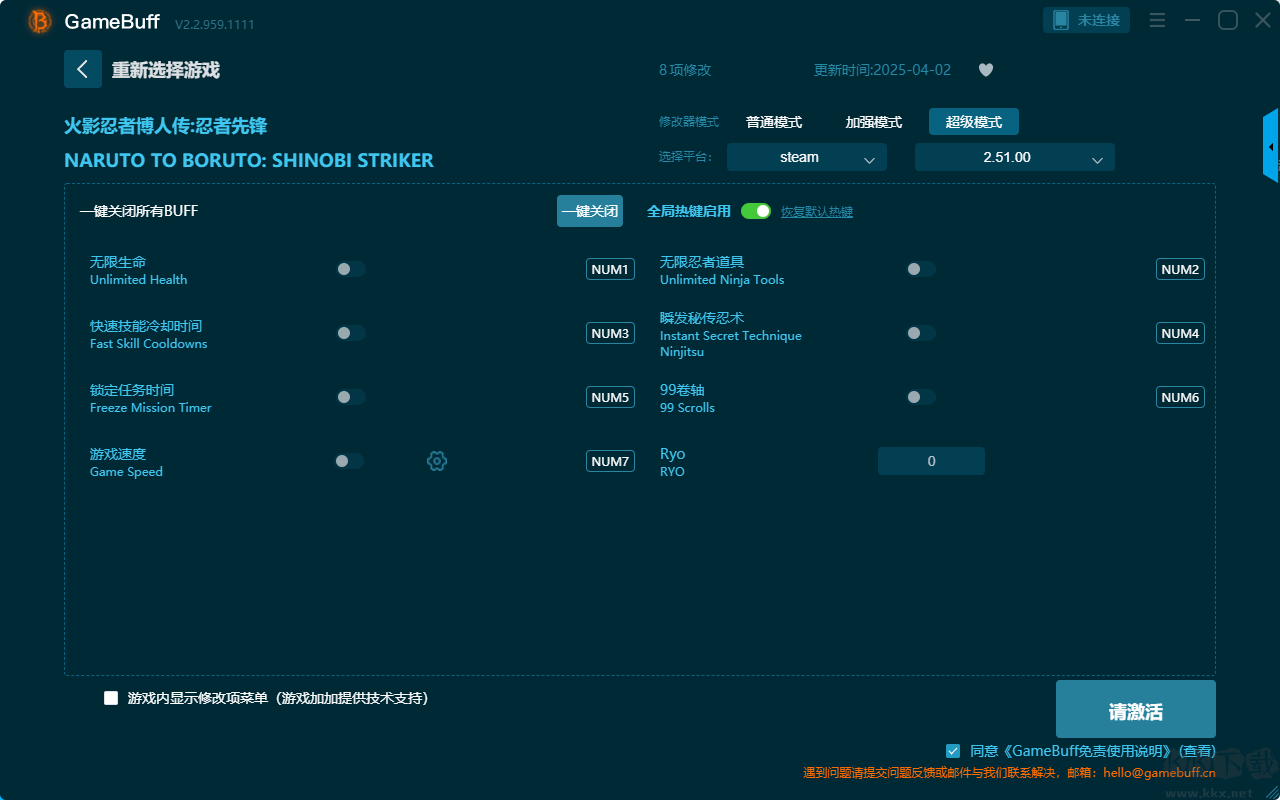Enable Game Speed switch

tap(349, 461)
